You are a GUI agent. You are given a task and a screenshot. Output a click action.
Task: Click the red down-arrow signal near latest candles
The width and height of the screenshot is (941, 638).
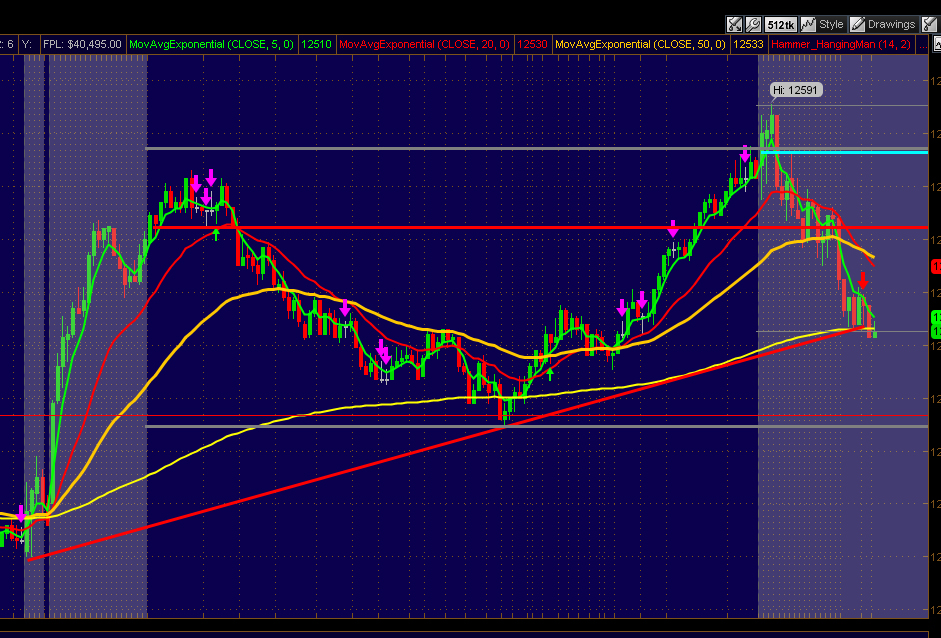(x=862, y=280)
